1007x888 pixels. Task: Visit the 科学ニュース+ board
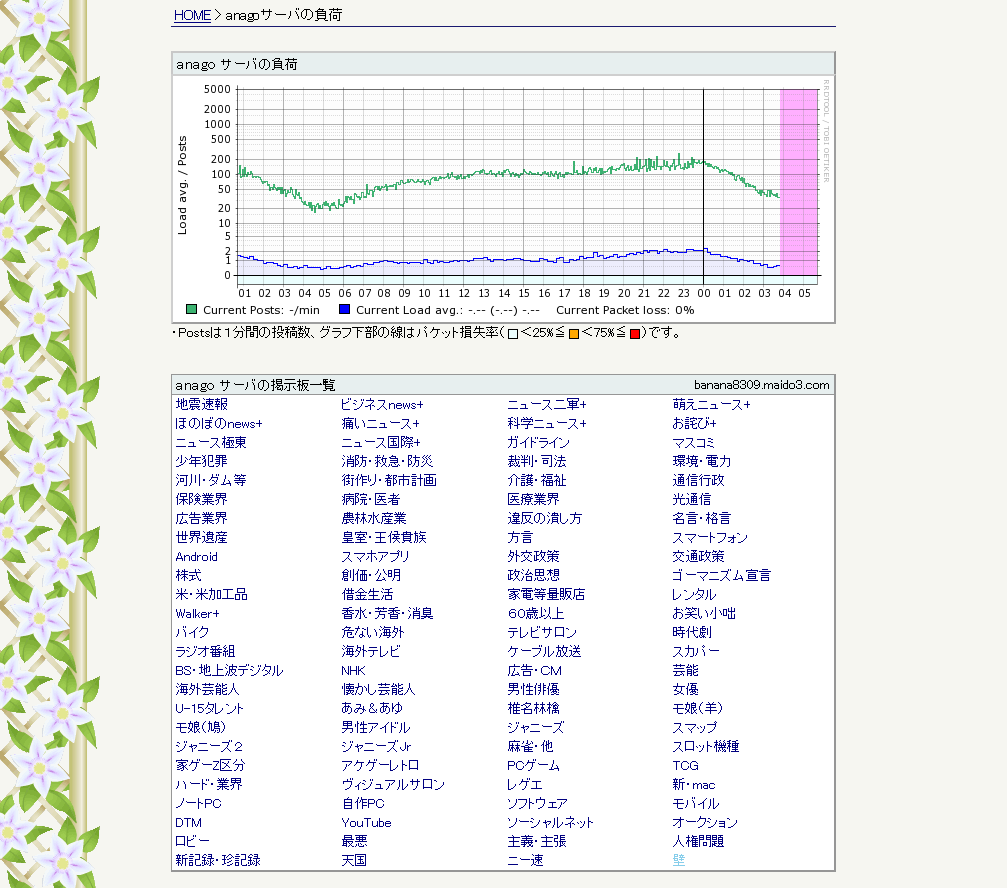pyautogui.click(x=547, y=424)
